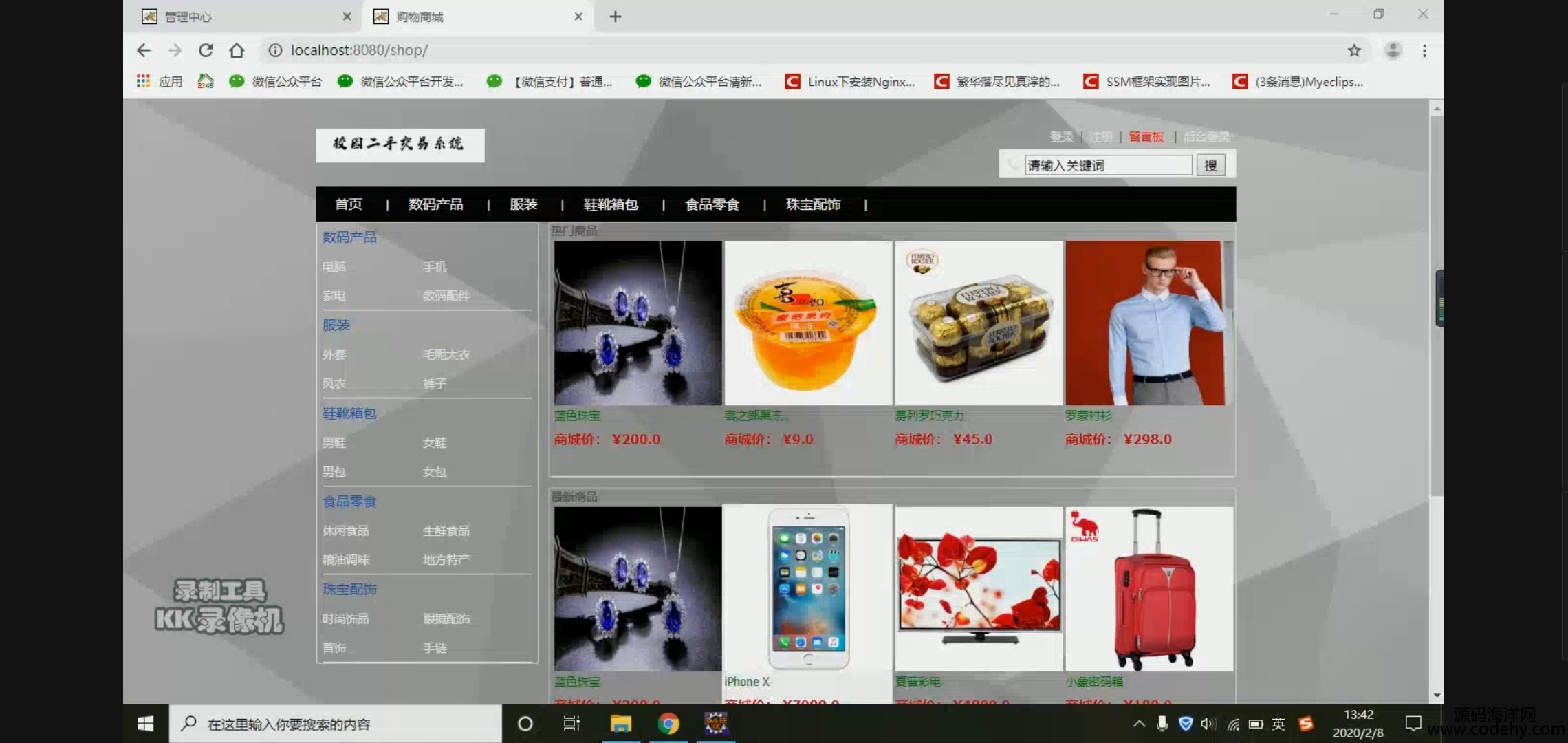
Task: Click the 登录 login link
Action: 1061,137
